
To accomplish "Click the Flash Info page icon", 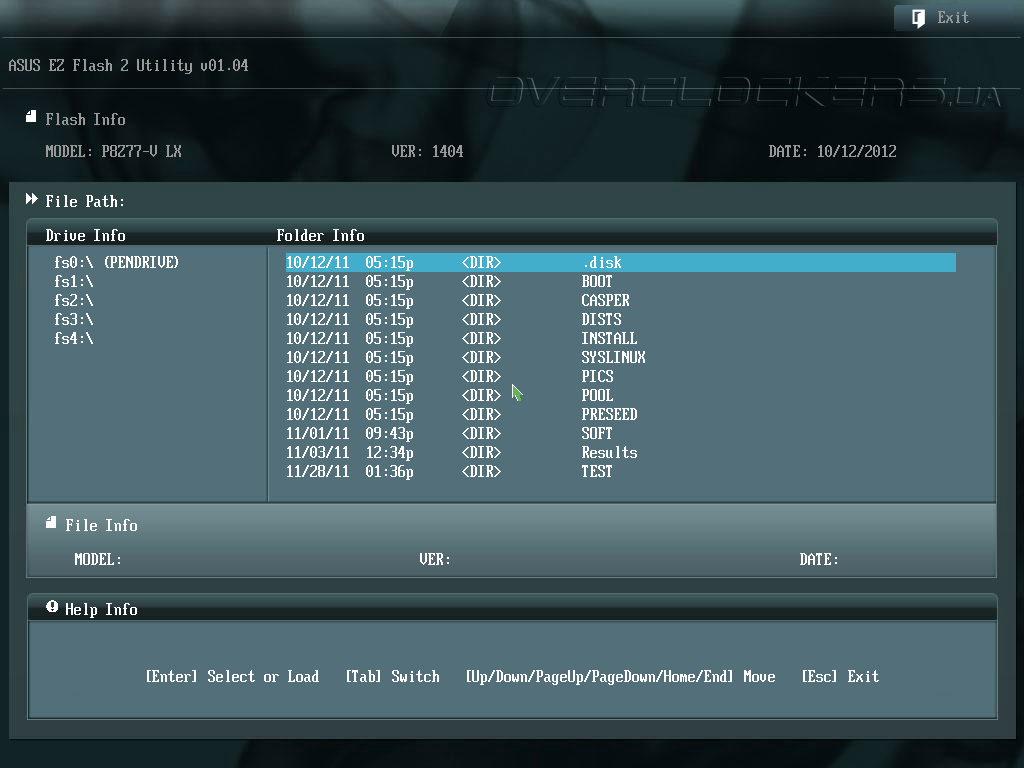I will click(31, 116).
